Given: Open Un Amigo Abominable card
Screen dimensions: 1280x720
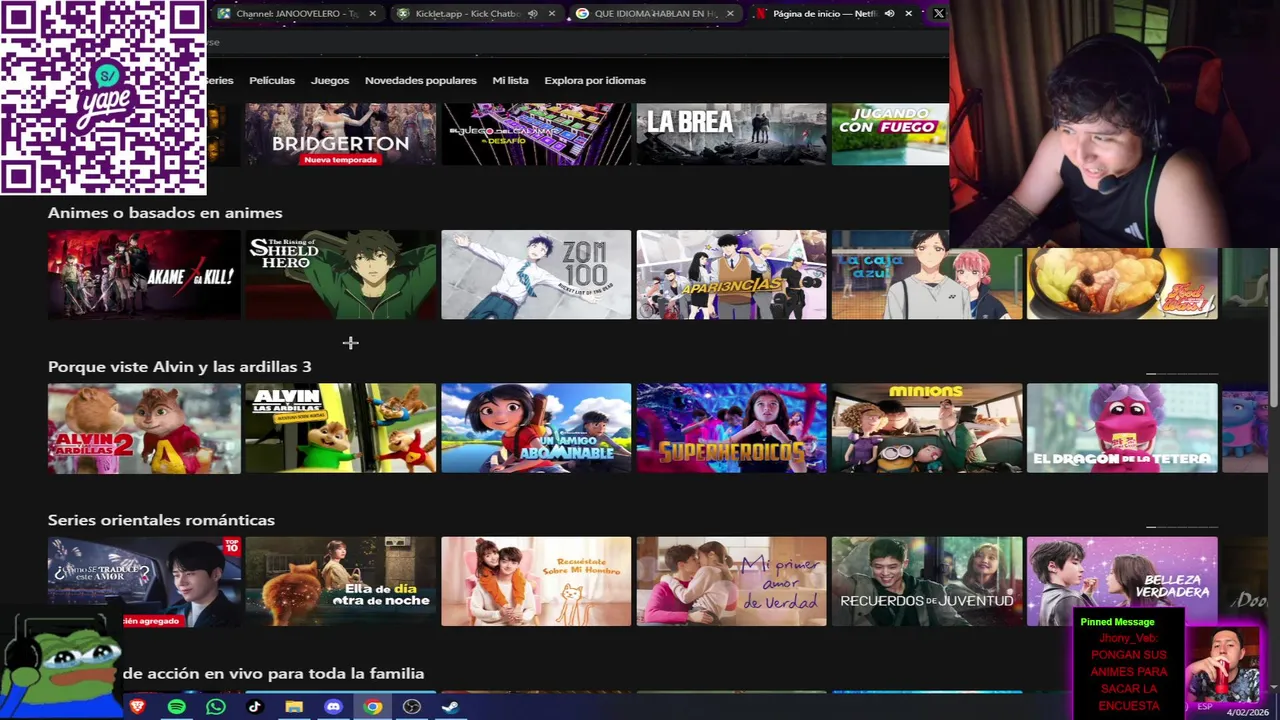Looking at the screenshot, I should pyautogui.click(x=536, y=428).
